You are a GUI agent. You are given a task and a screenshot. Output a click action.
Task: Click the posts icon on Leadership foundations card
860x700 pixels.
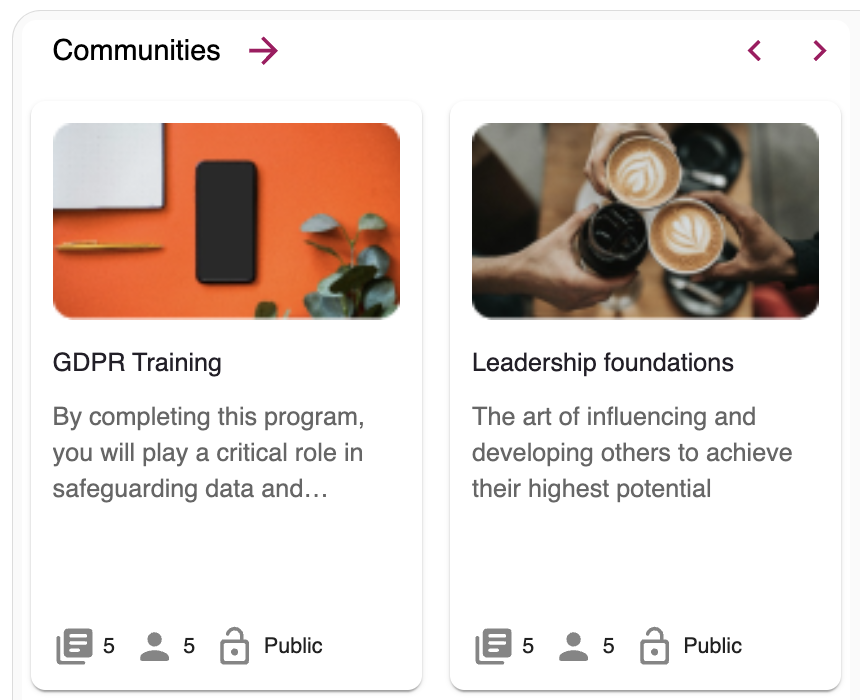tap(493, 646)
